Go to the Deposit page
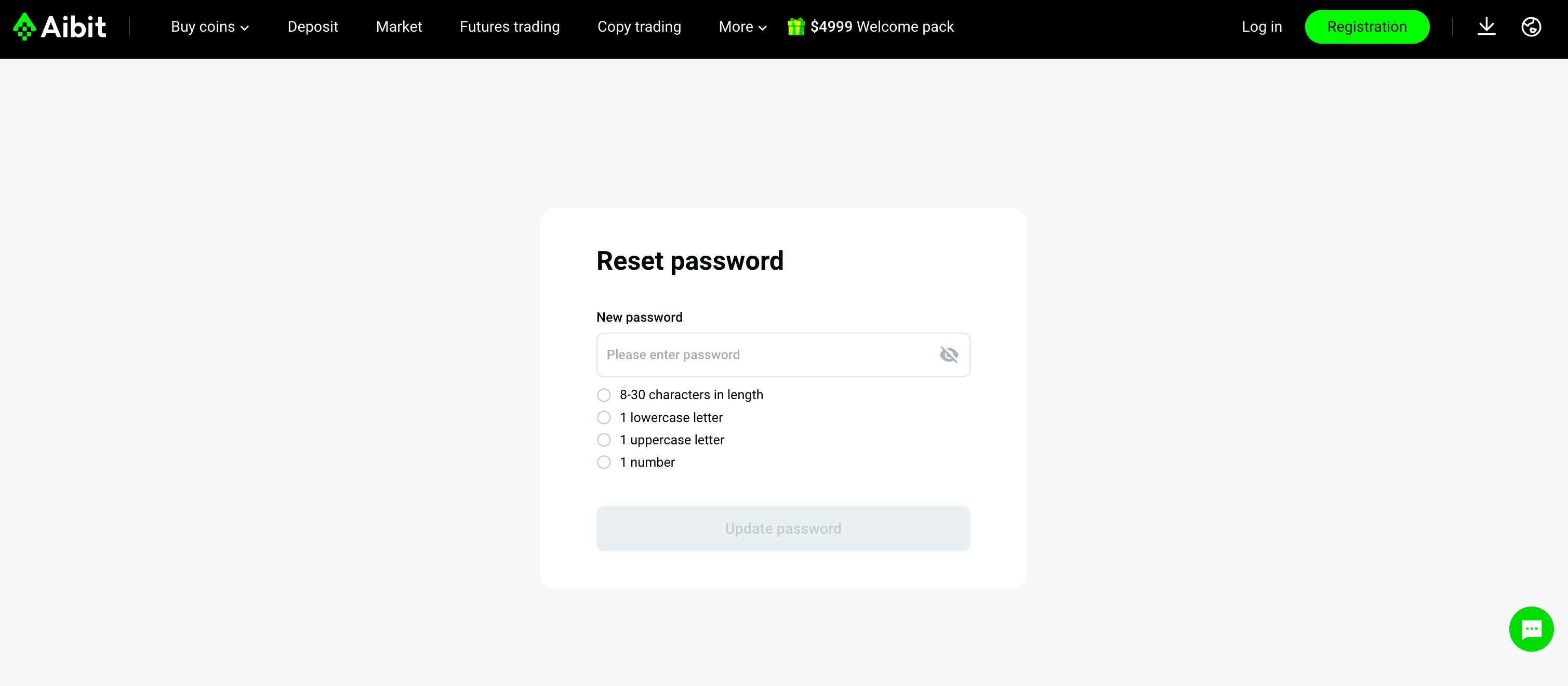 point(312,27)
